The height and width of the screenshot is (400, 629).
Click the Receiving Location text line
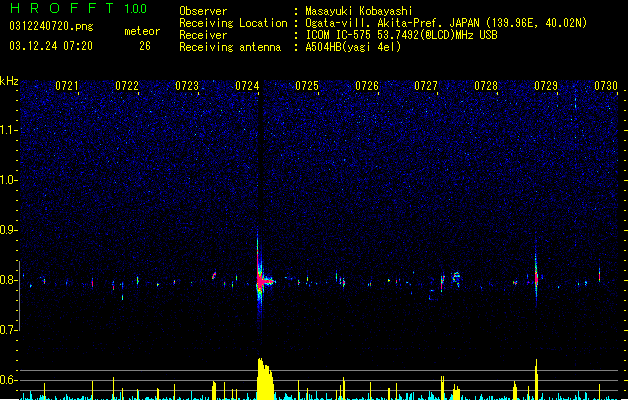tap(383, 23)
